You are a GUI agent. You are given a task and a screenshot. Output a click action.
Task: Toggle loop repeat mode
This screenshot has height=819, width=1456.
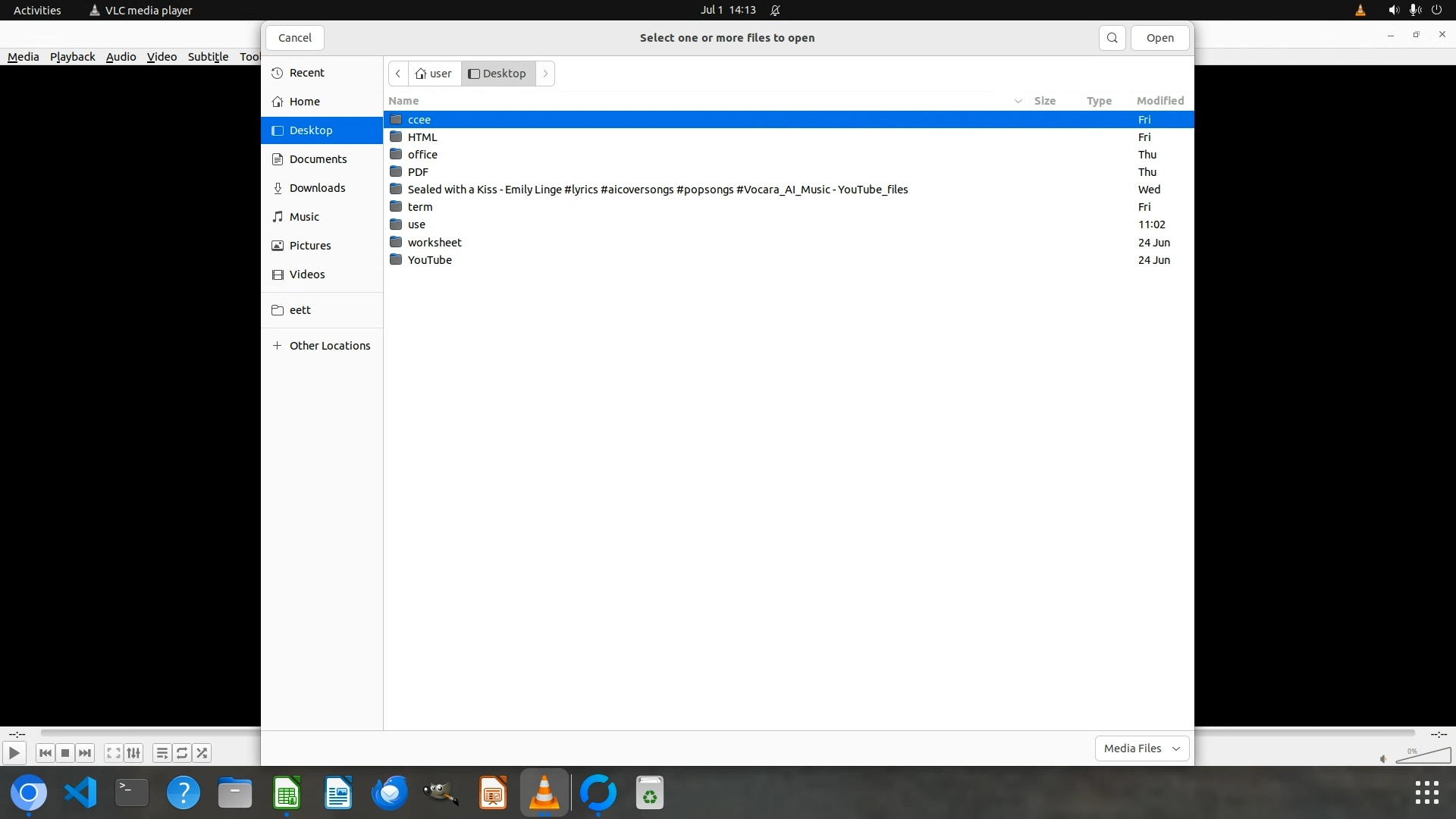[182, 753]
